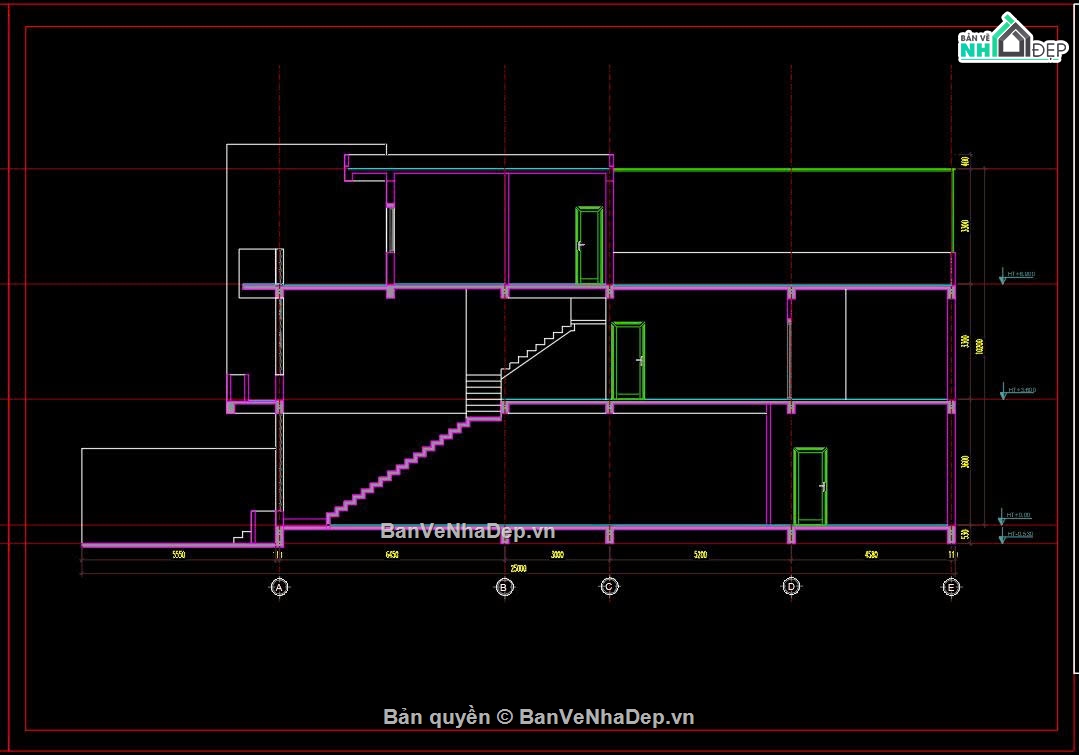The width and height of the screenshot is (1079, 755).
Task: Click the BanVeNhaDep.vn watermark on the drawing
Action: (x=467, y=531)
